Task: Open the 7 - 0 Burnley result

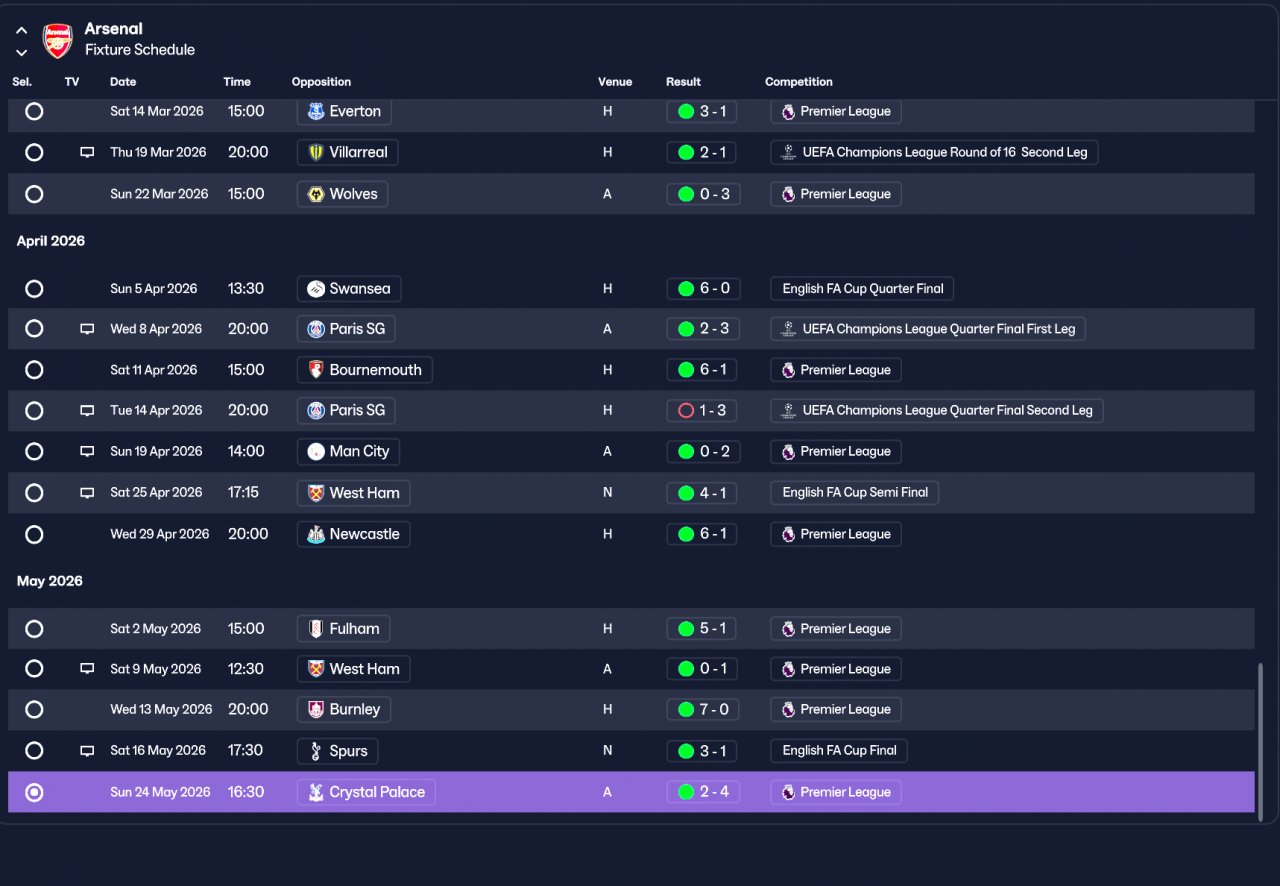Action: pos(703,709)
